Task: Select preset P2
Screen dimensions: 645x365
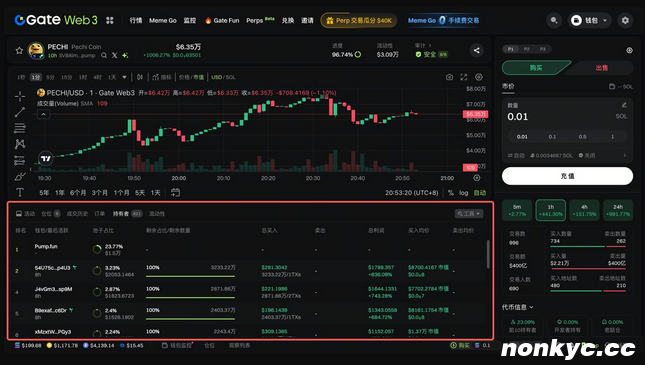Action: pyautogui.click(x=527, y=49)
